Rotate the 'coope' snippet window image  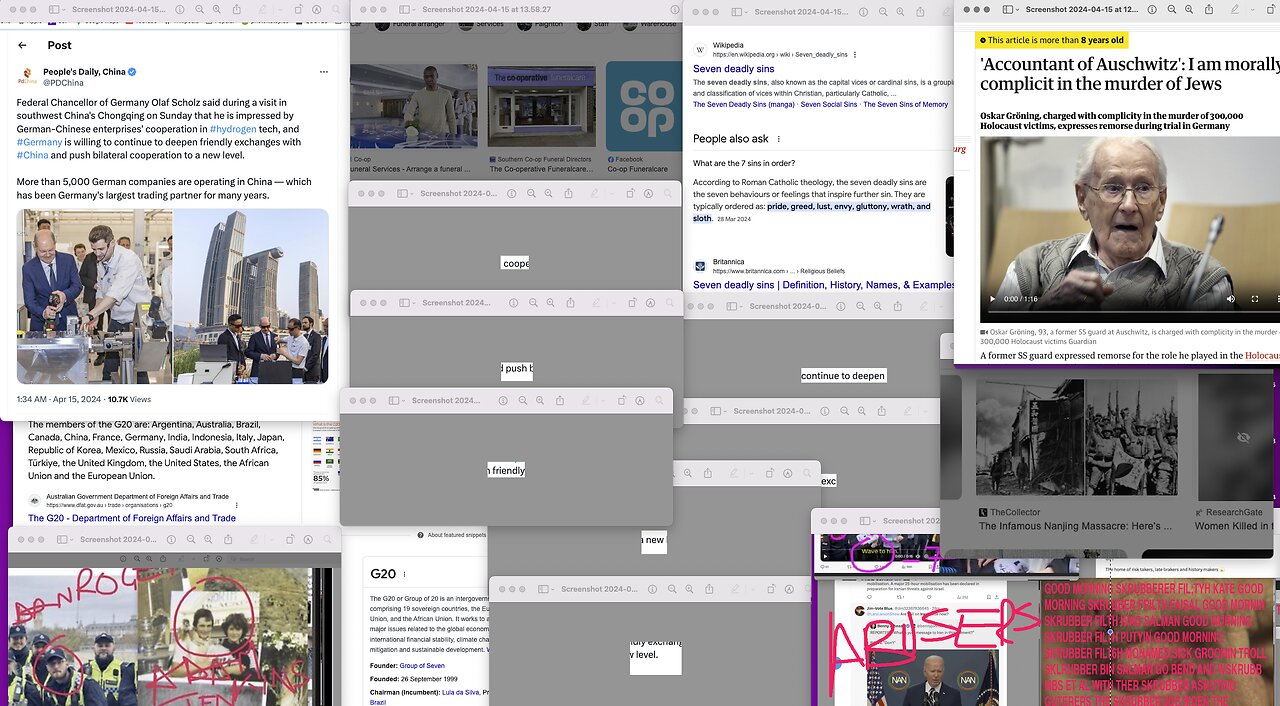[631, 193]
